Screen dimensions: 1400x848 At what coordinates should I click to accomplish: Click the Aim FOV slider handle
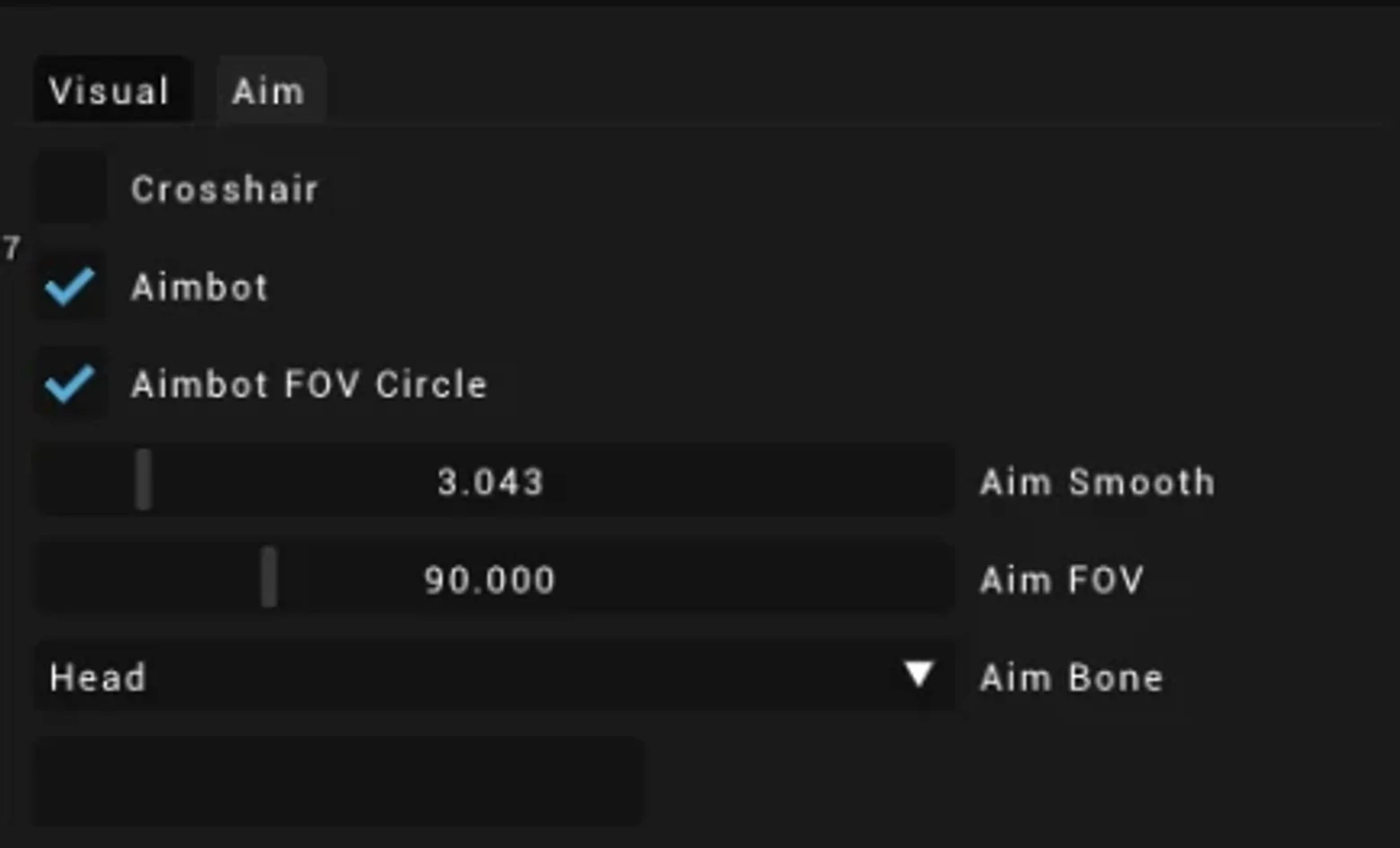[269, 577]
